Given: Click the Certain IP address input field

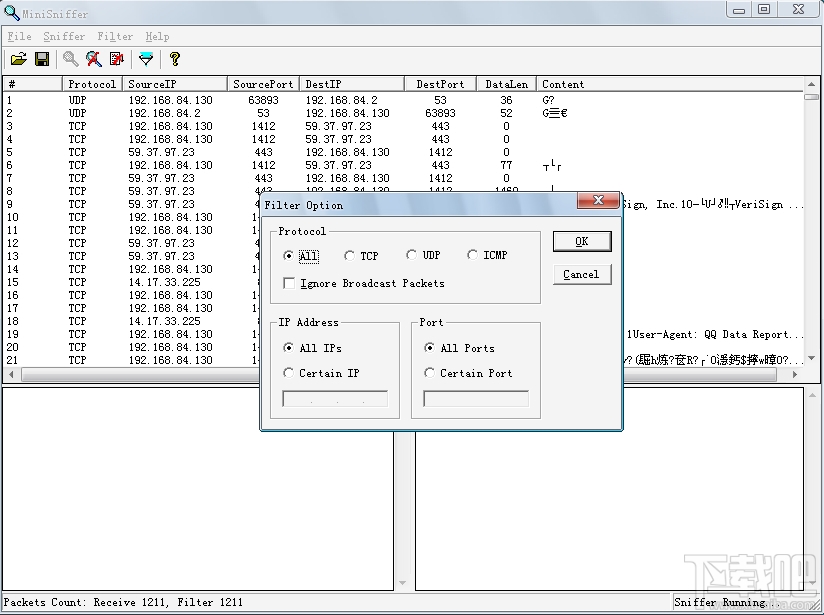Looking at the screenshot, I should 335,398.
